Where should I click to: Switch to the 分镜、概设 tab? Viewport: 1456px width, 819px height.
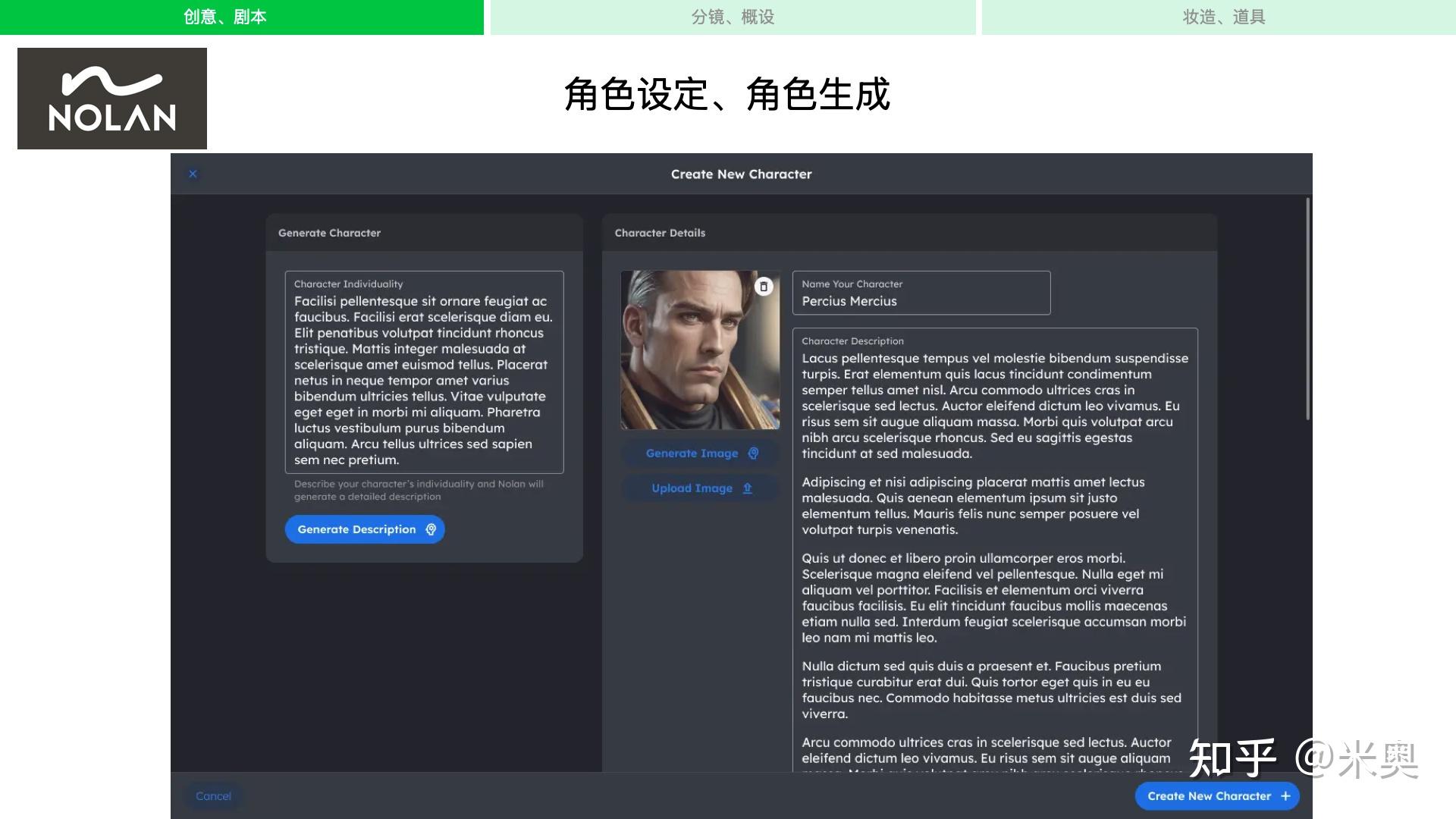733,17
